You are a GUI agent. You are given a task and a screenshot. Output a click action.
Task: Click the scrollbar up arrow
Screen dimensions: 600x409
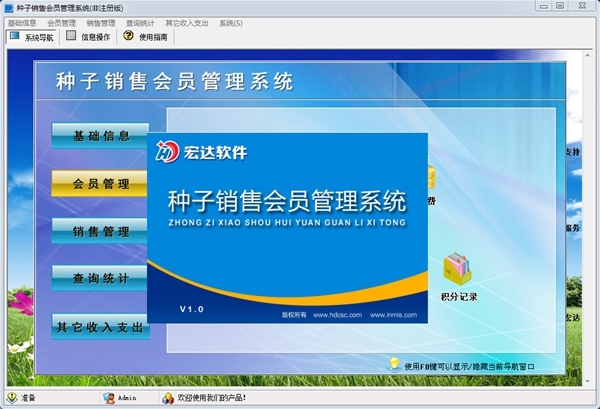[x=587, y=56]
